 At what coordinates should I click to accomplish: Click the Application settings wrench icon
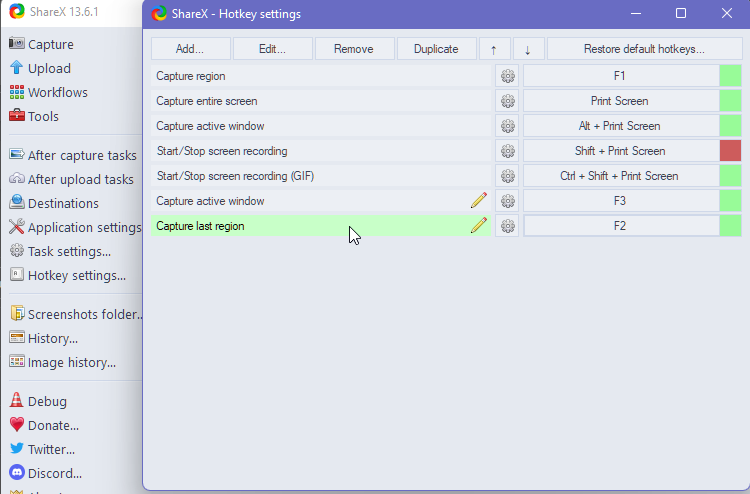pyautogui.click(x=17, y=226)
